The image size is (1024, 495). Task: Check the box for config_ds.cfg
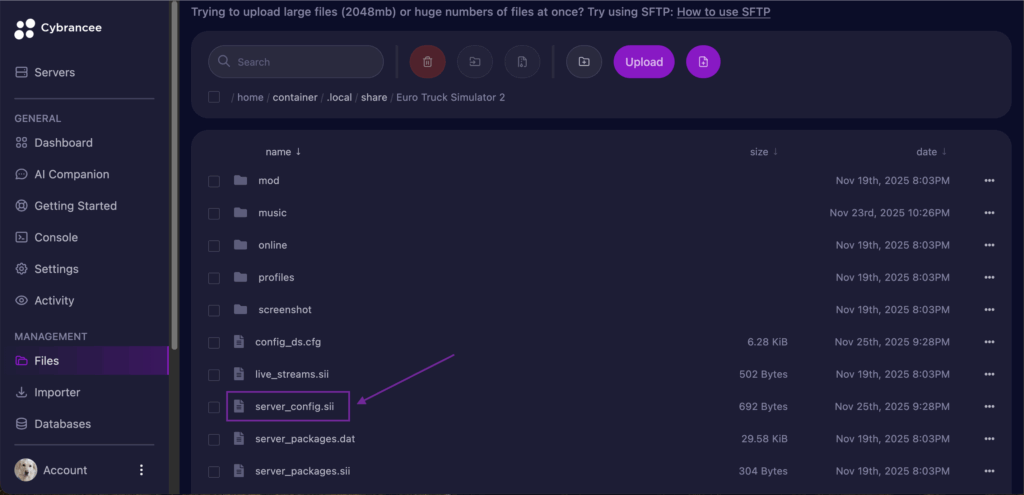click(214, 343)
